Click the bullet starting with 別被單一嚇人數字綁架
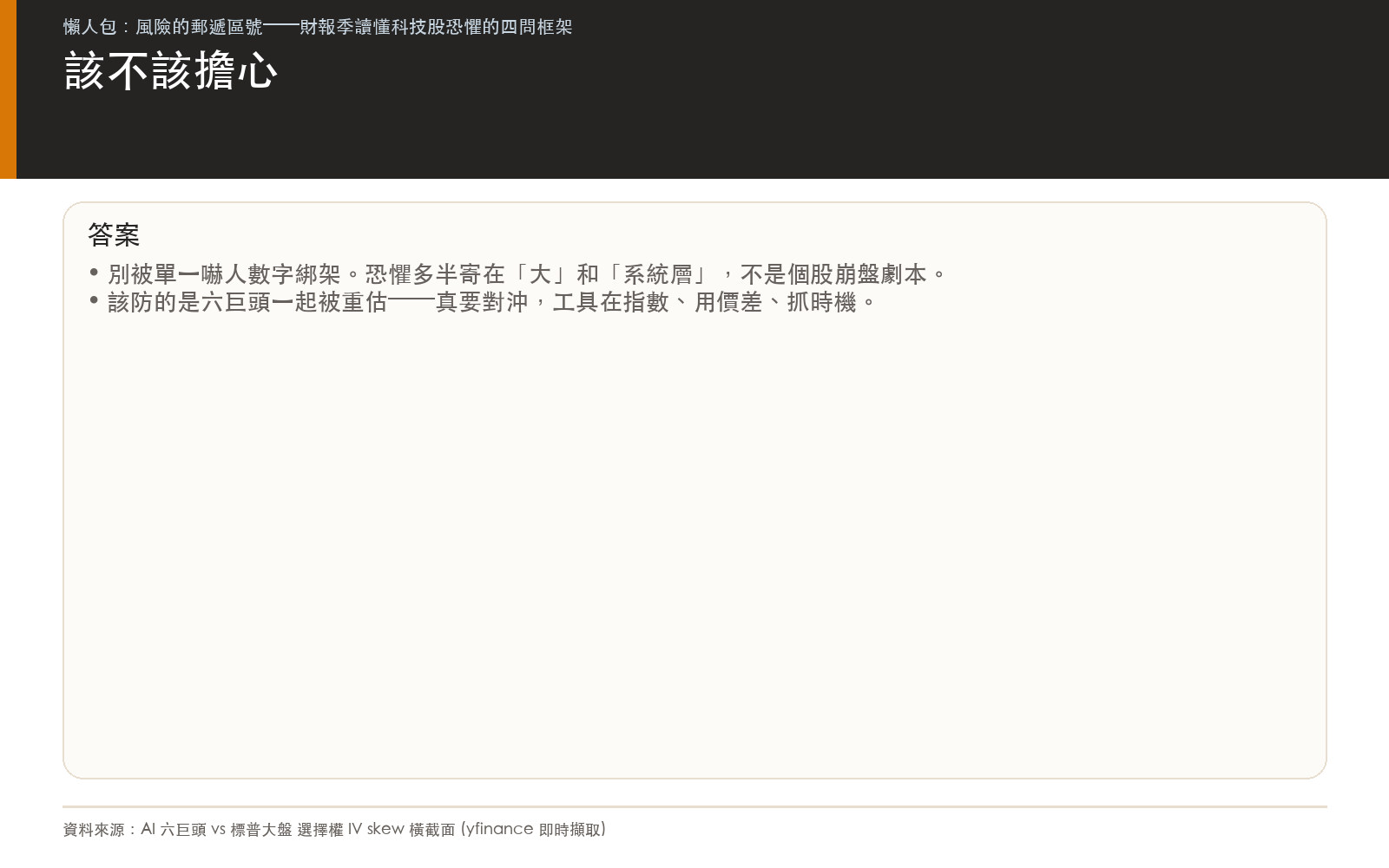 [518, 274]
